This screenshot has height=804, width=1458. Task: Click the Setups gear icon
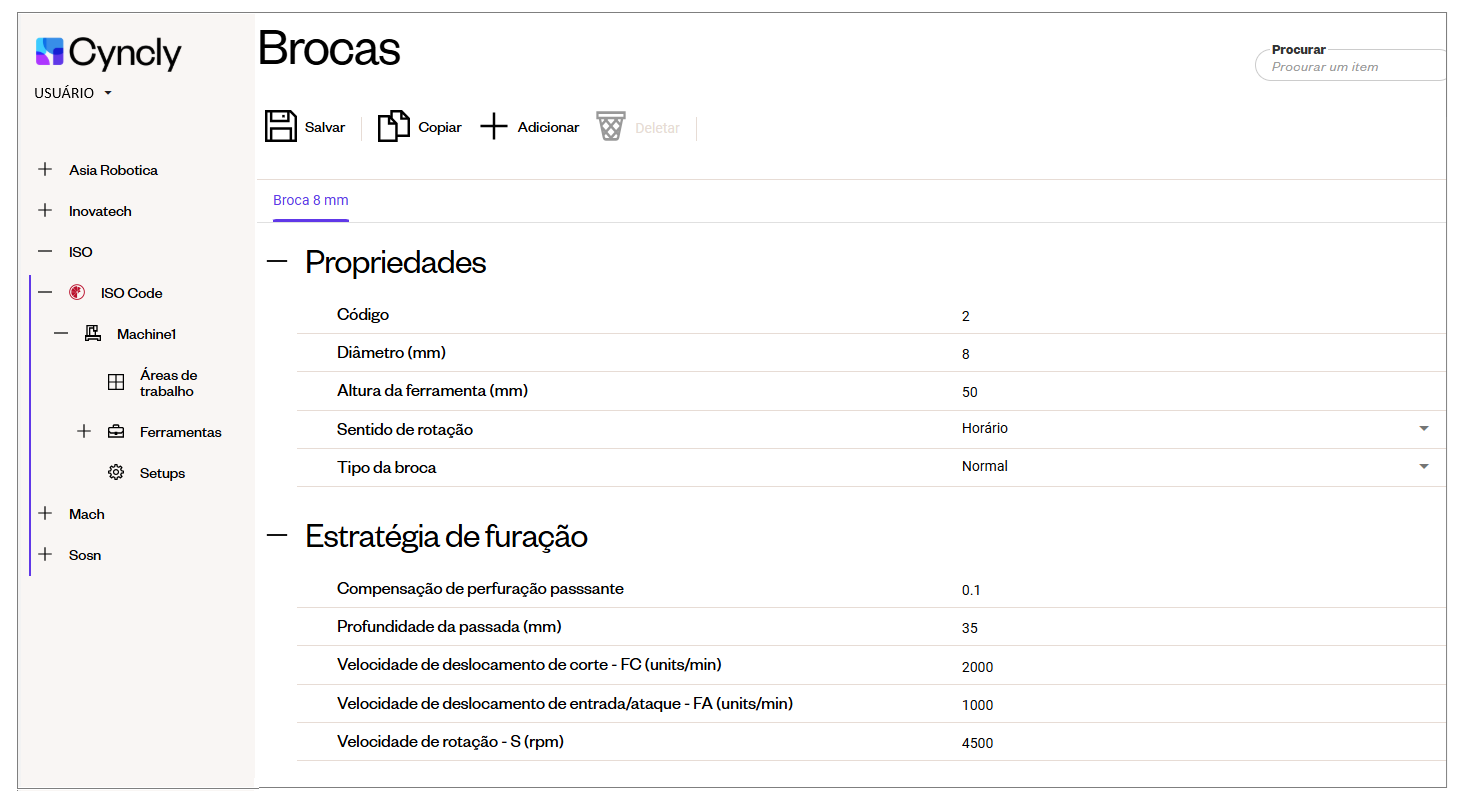coord(116,473)
